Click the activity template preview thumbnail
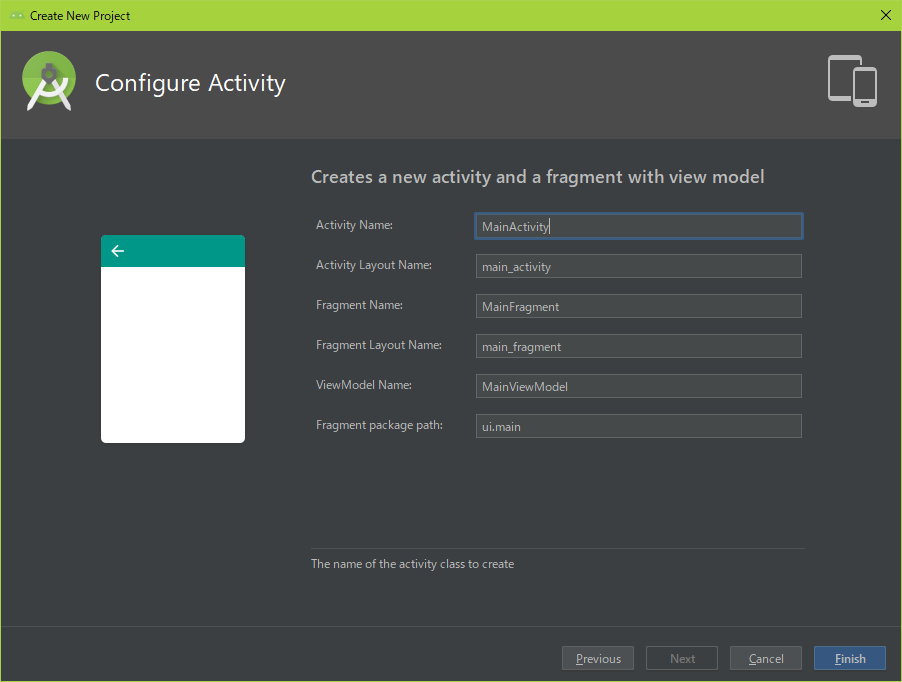Screen dimensions: 902x682 pos(173,339)
